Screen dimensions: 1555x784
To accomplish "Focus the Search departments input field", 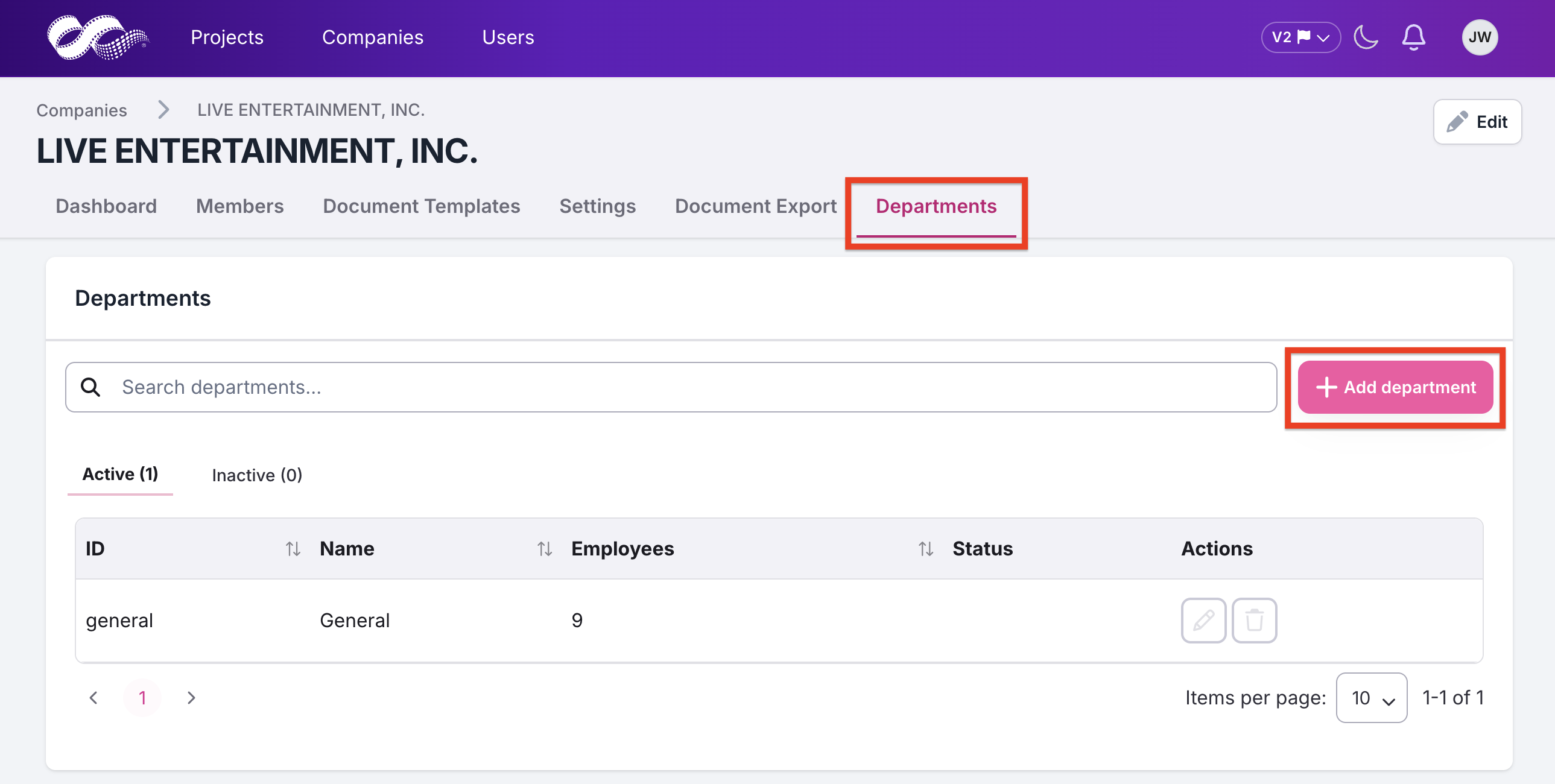I will (671, 387).
